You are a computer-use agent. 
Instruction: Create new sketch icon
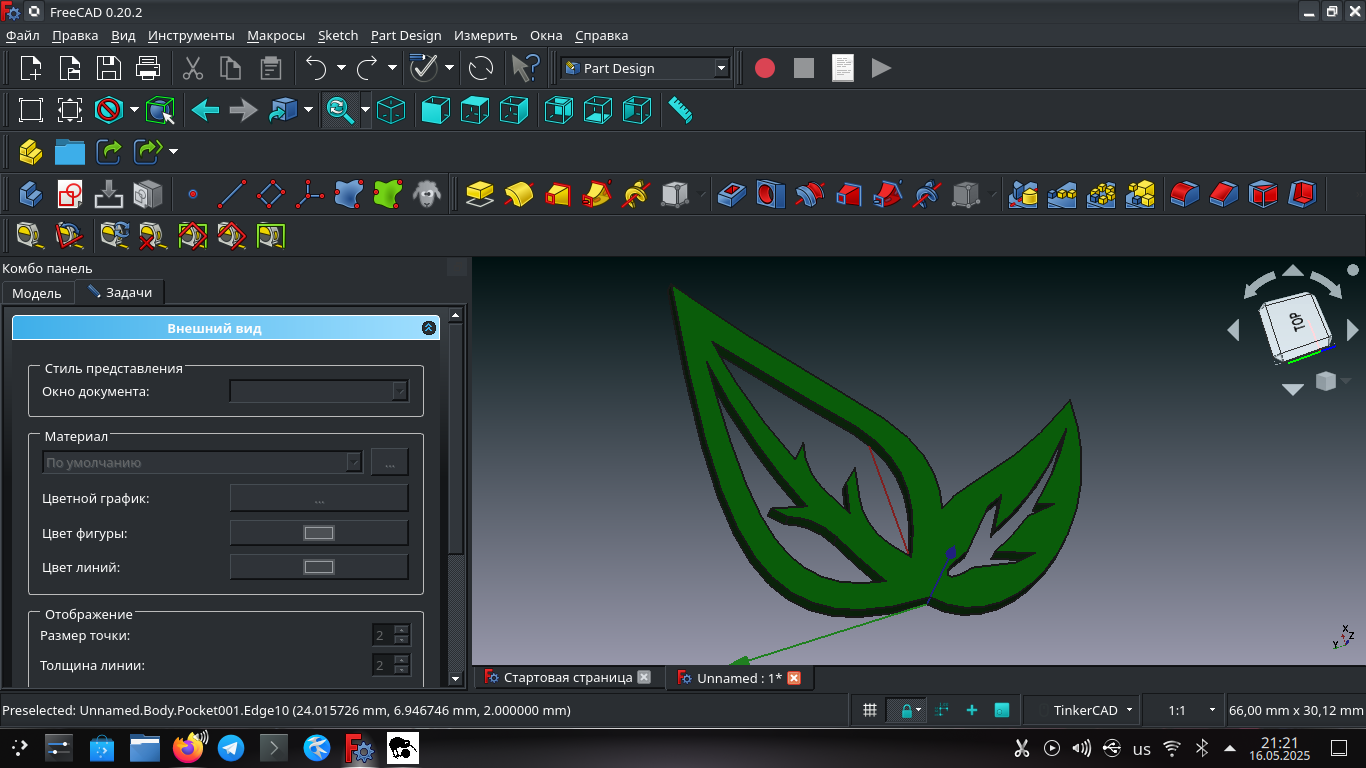point(69,193)
